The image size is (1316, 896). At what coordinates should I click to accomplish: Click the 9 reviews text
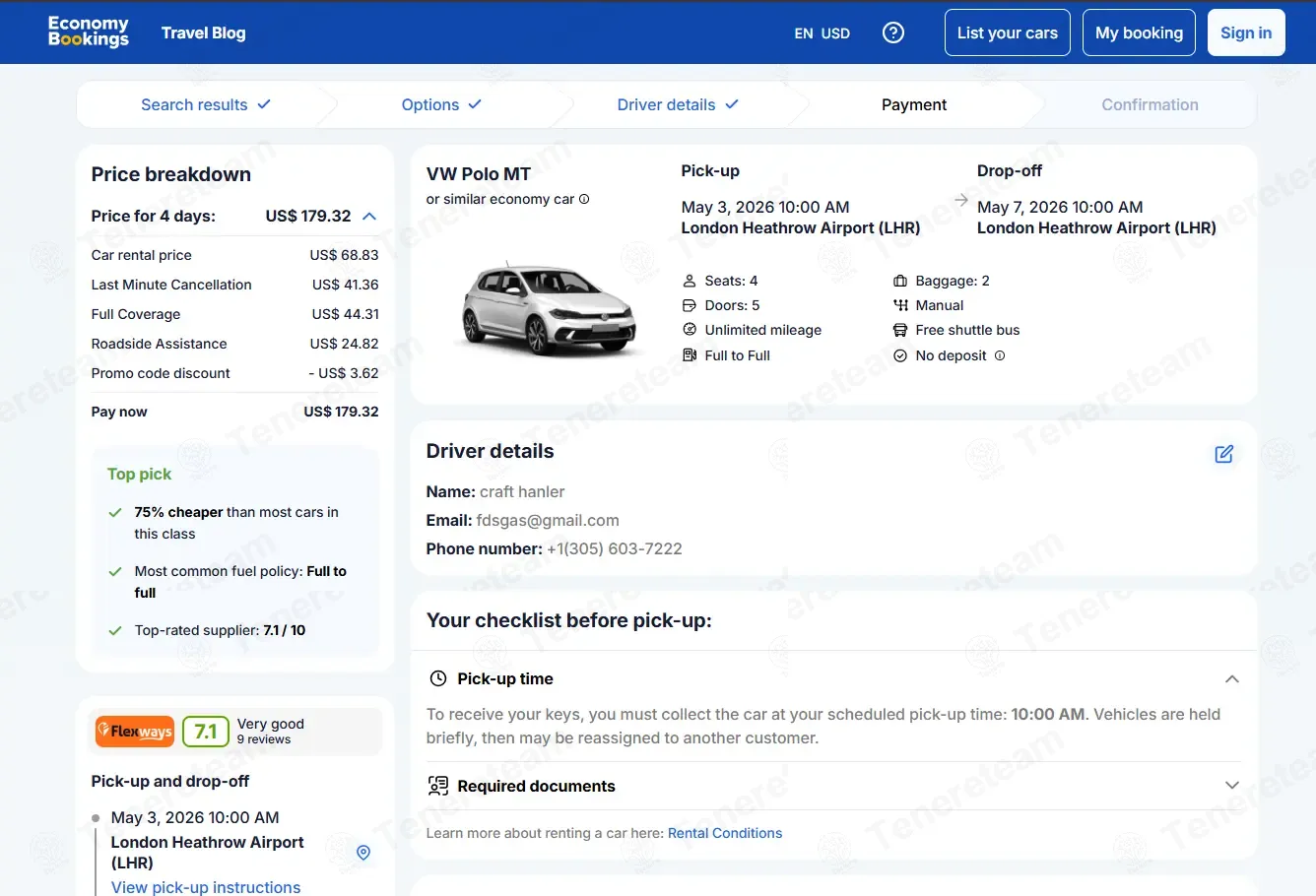pos(264,739)
